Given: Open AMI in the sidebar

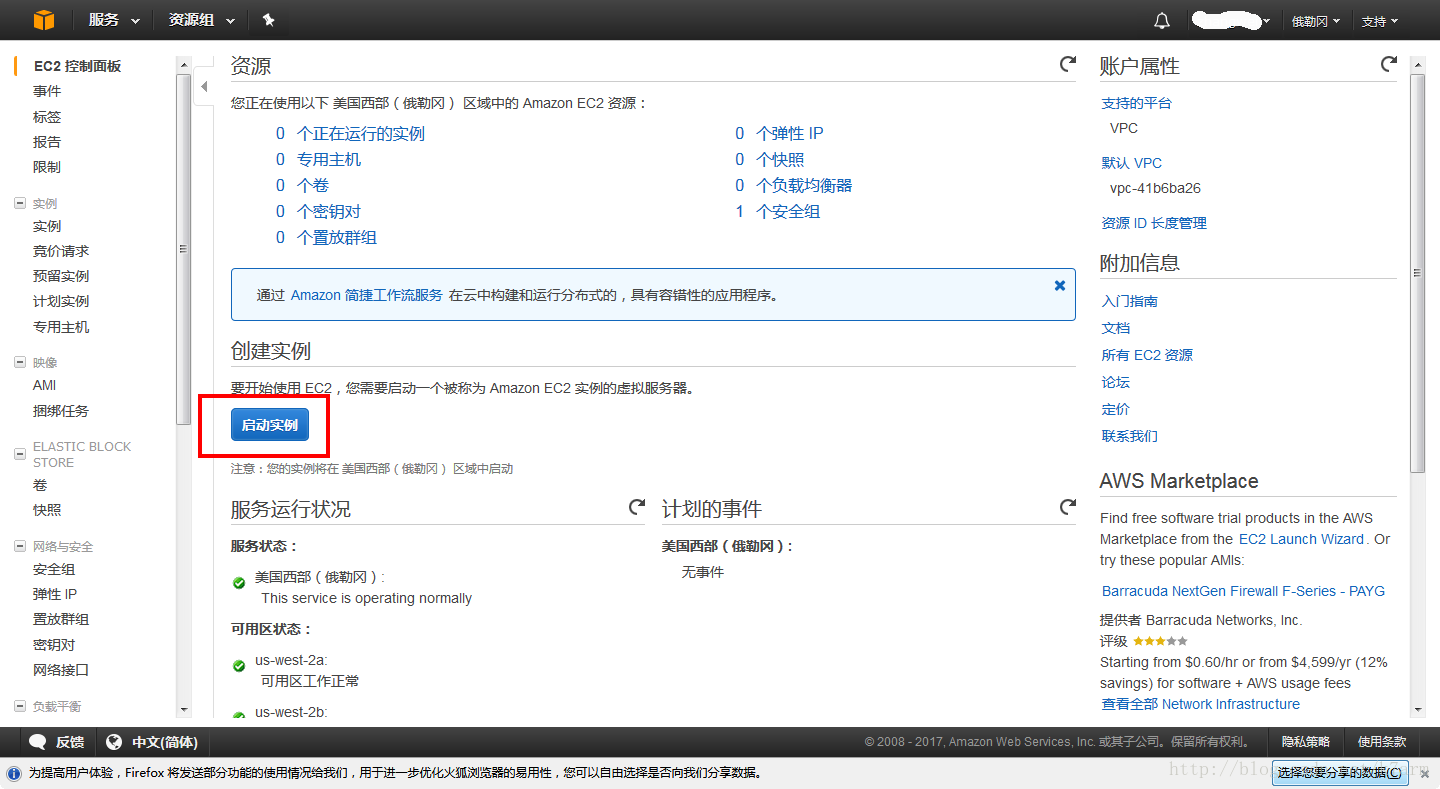Looking at the screenshot, I should tap(44, 385).
